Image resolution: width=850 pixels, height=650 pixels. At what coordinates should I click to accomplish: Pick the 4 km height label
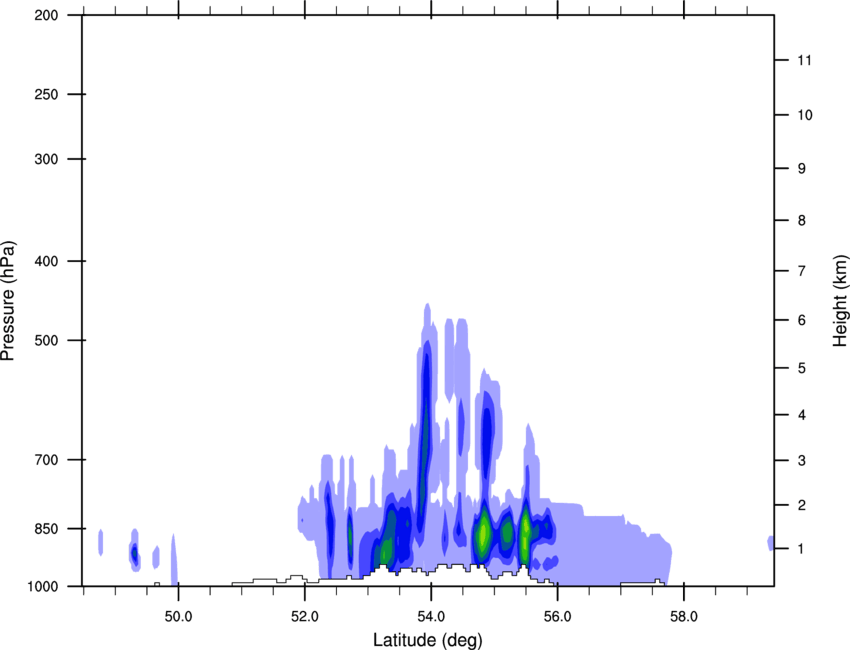tap(802, 415)
